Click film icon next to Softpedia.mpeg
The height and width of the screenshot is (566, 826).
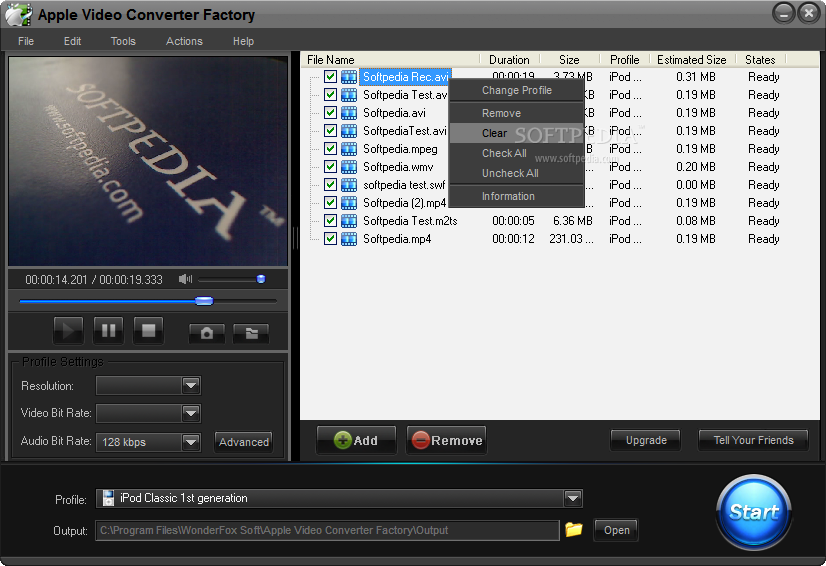point(349,149)
